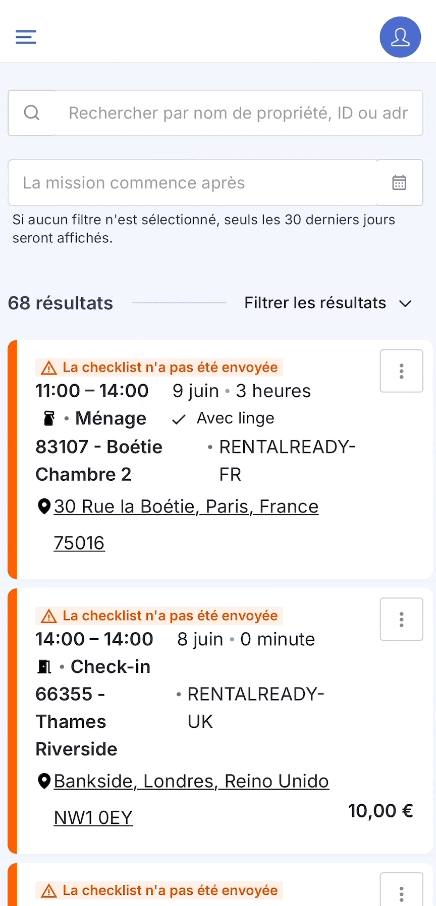Viewport: 436px width, 906px height.
Task: Click the map pin next to Rue la Boétie
Action: (x=43, y=507)
